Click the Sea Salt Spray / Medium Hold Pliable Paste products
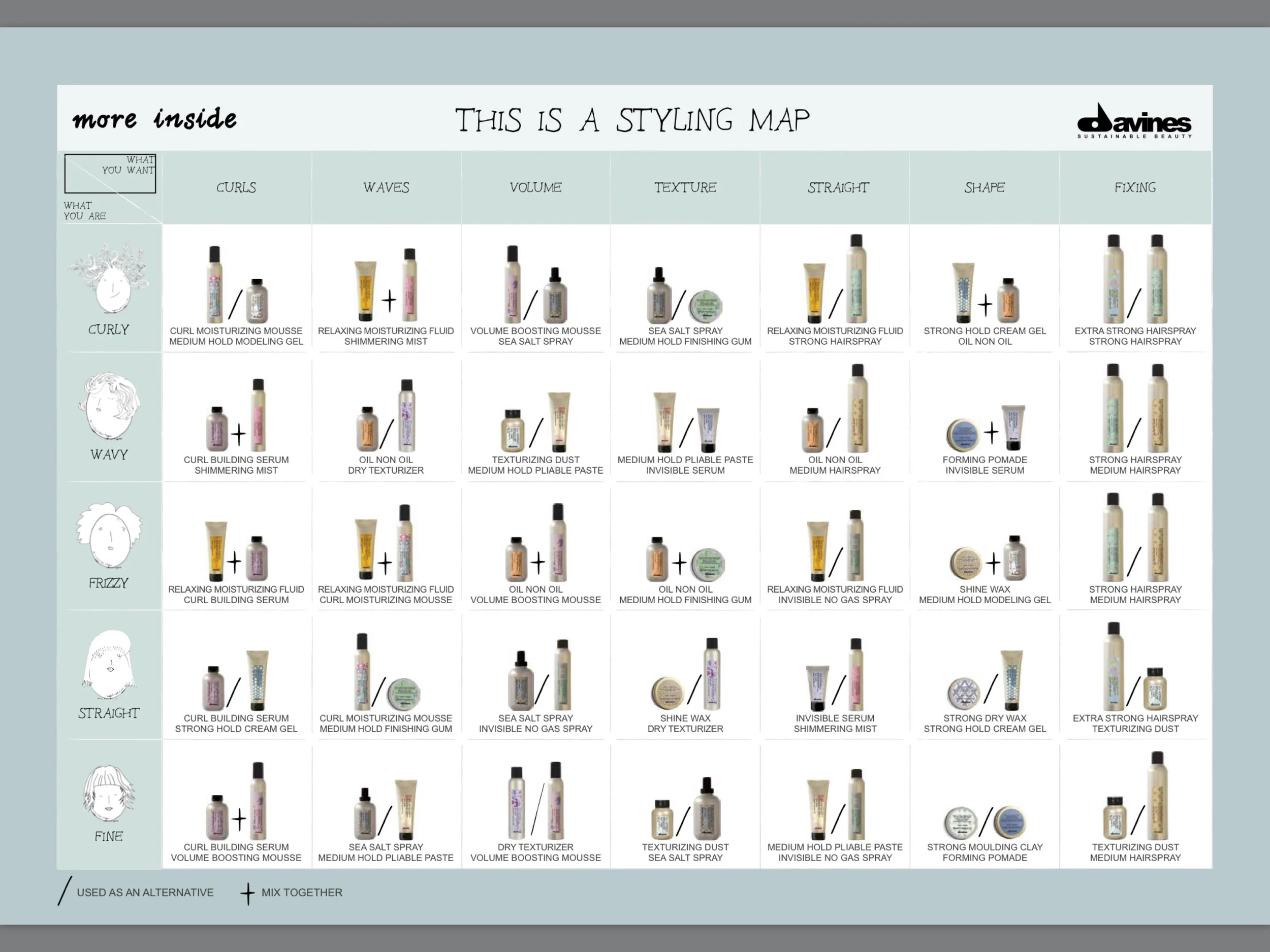 pyautogui.click(x=386, y=810)
